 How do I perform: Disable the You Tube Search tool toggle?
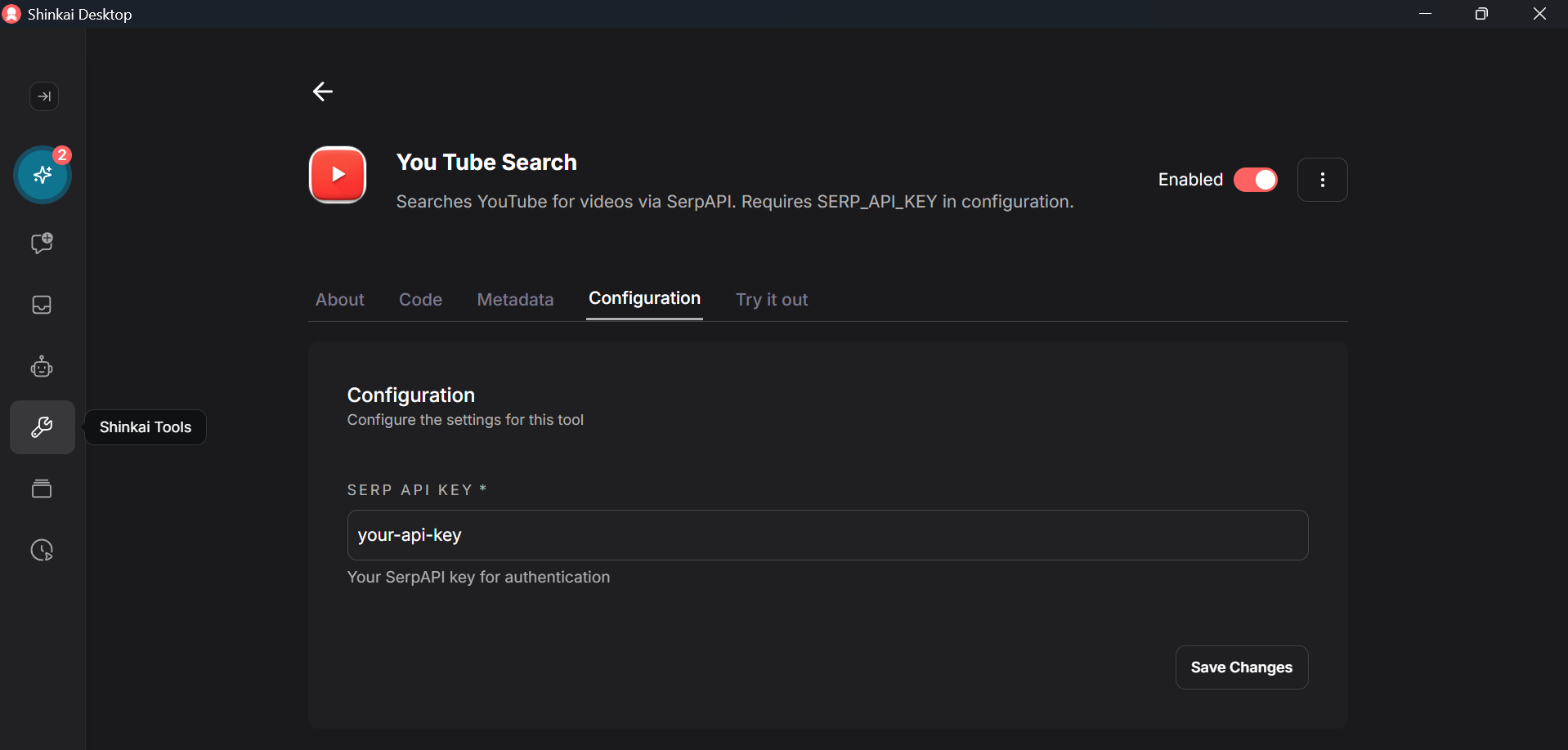tap(1256, 180)
